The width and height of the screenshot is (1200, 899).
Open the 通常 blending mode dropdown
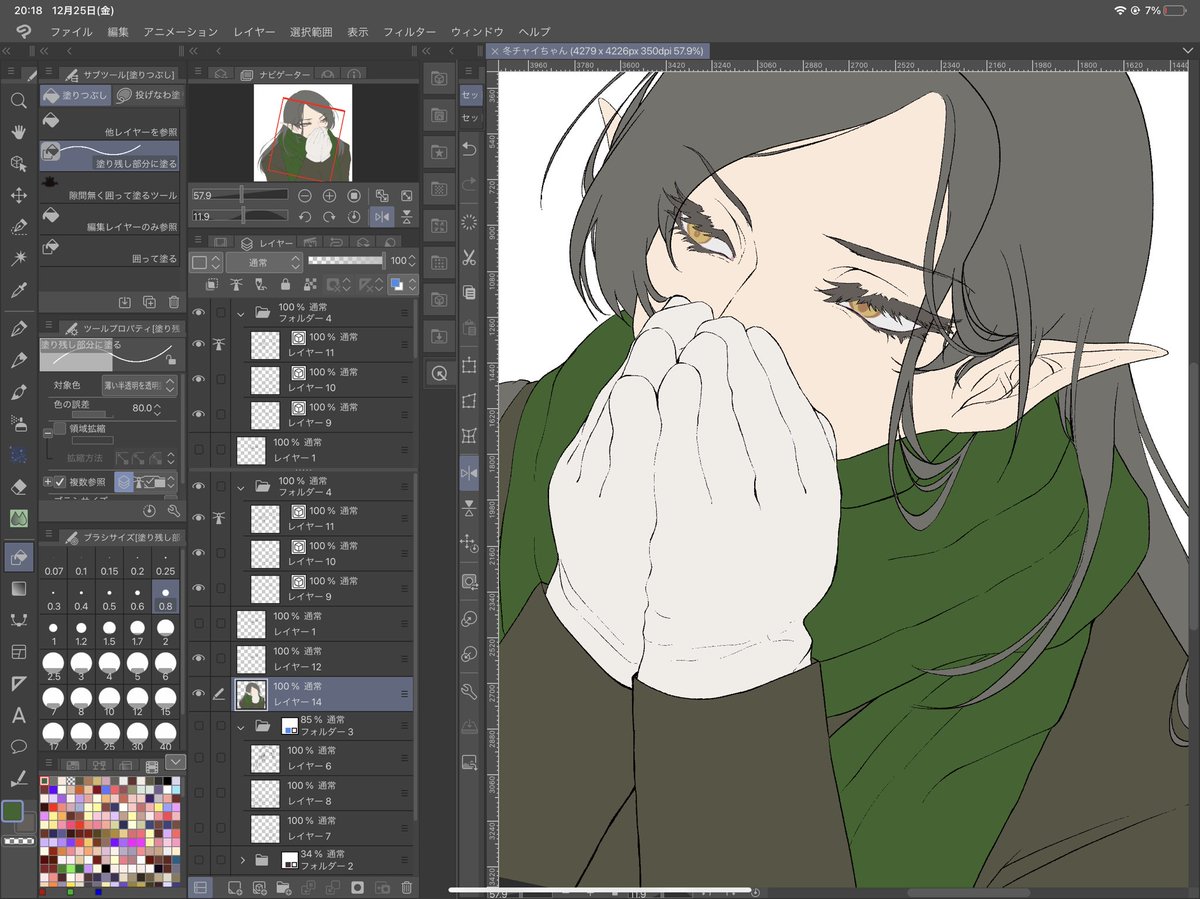[x=263, y=262]
